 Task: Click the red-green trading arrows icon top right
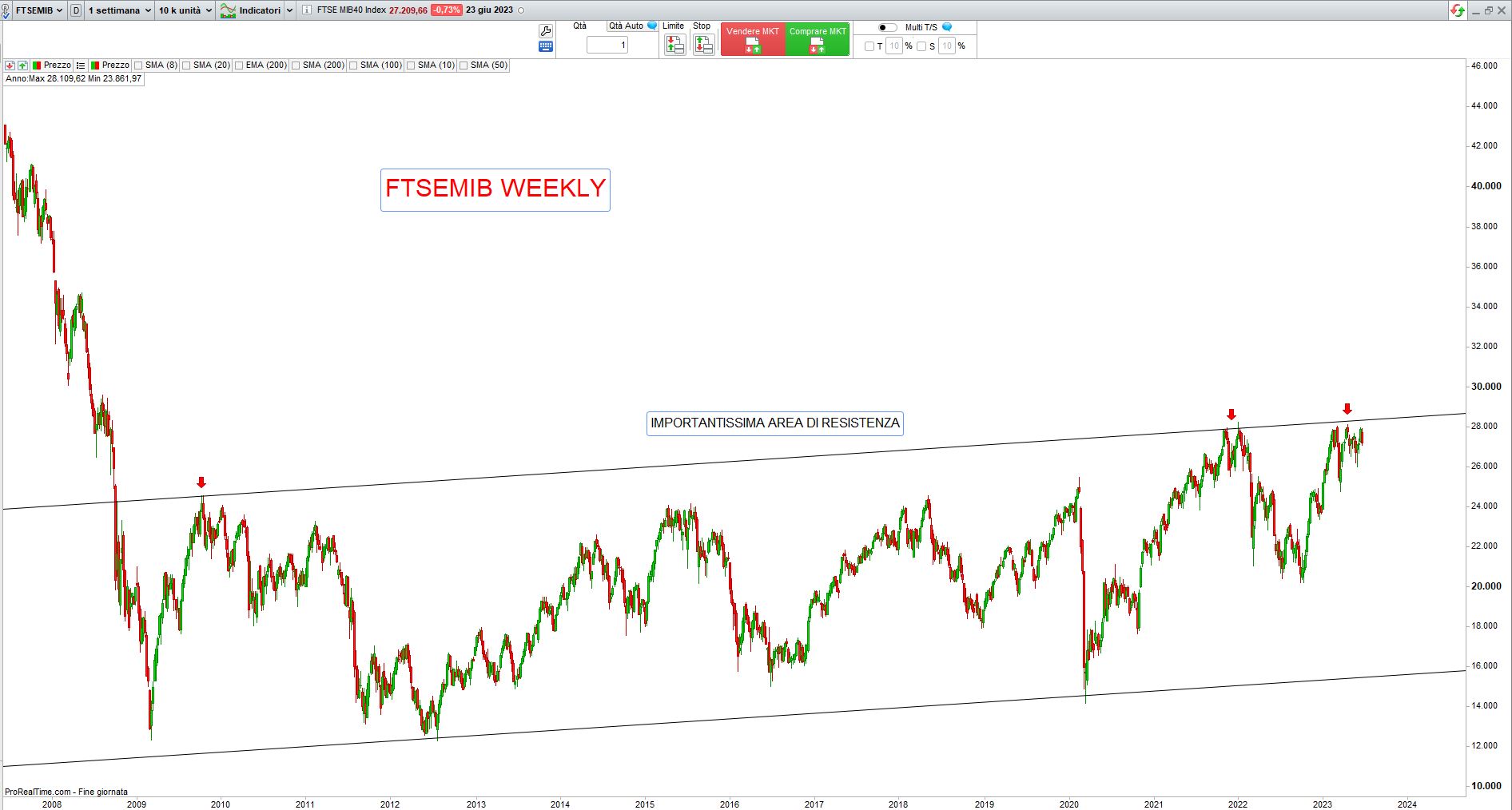pos(1458,10)
